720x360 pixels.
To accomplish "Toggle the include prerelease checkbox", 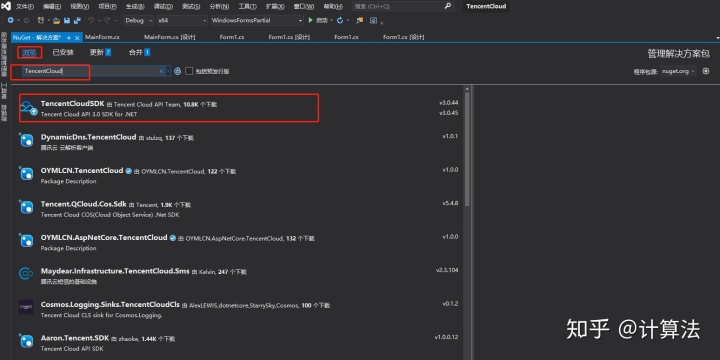I will point(189,71).
